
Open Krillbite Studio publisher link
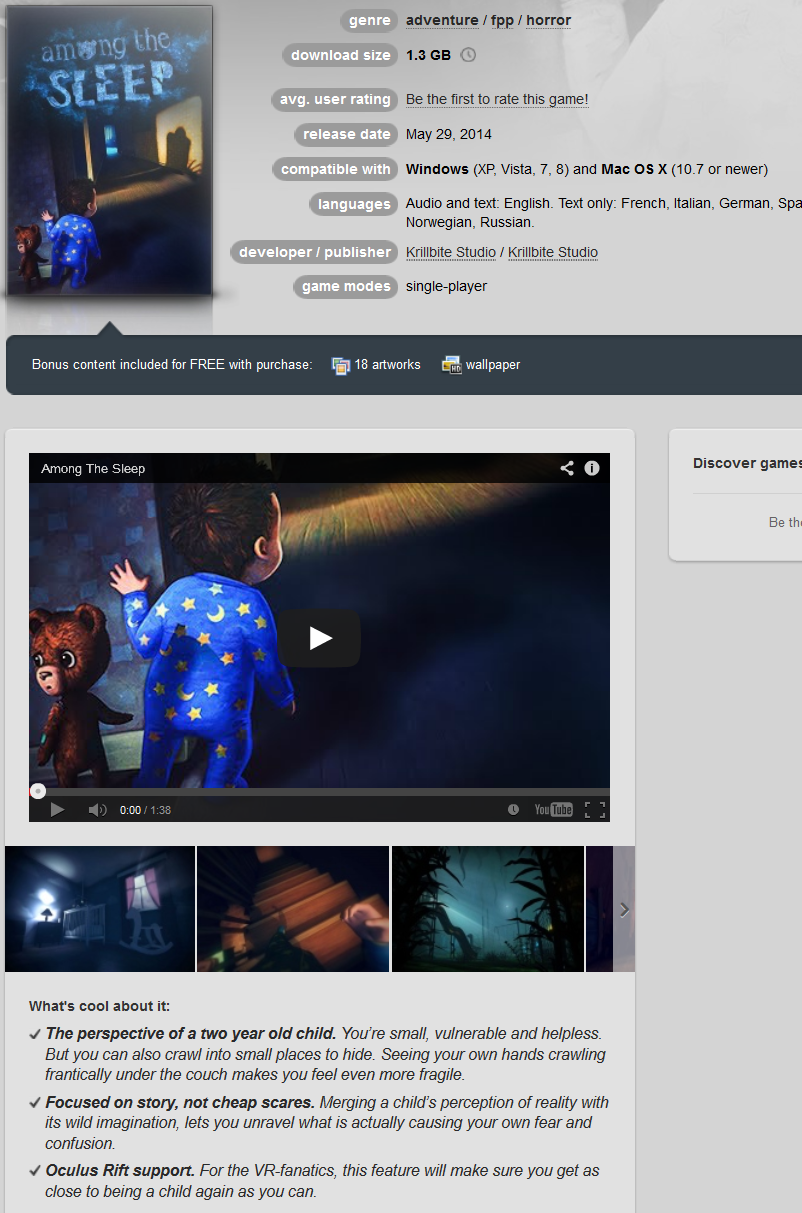tap(553, 252)
